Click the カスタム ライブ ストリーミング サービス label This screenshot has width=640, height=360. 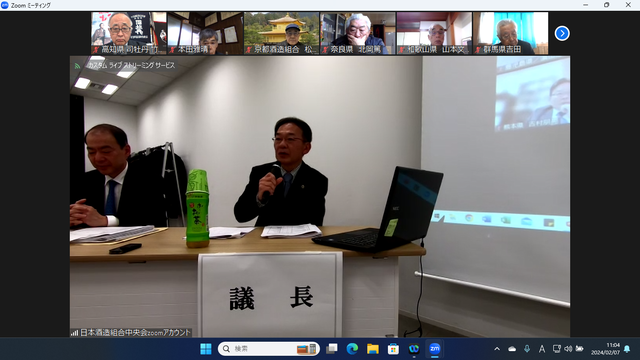click(x=131, y=65)
